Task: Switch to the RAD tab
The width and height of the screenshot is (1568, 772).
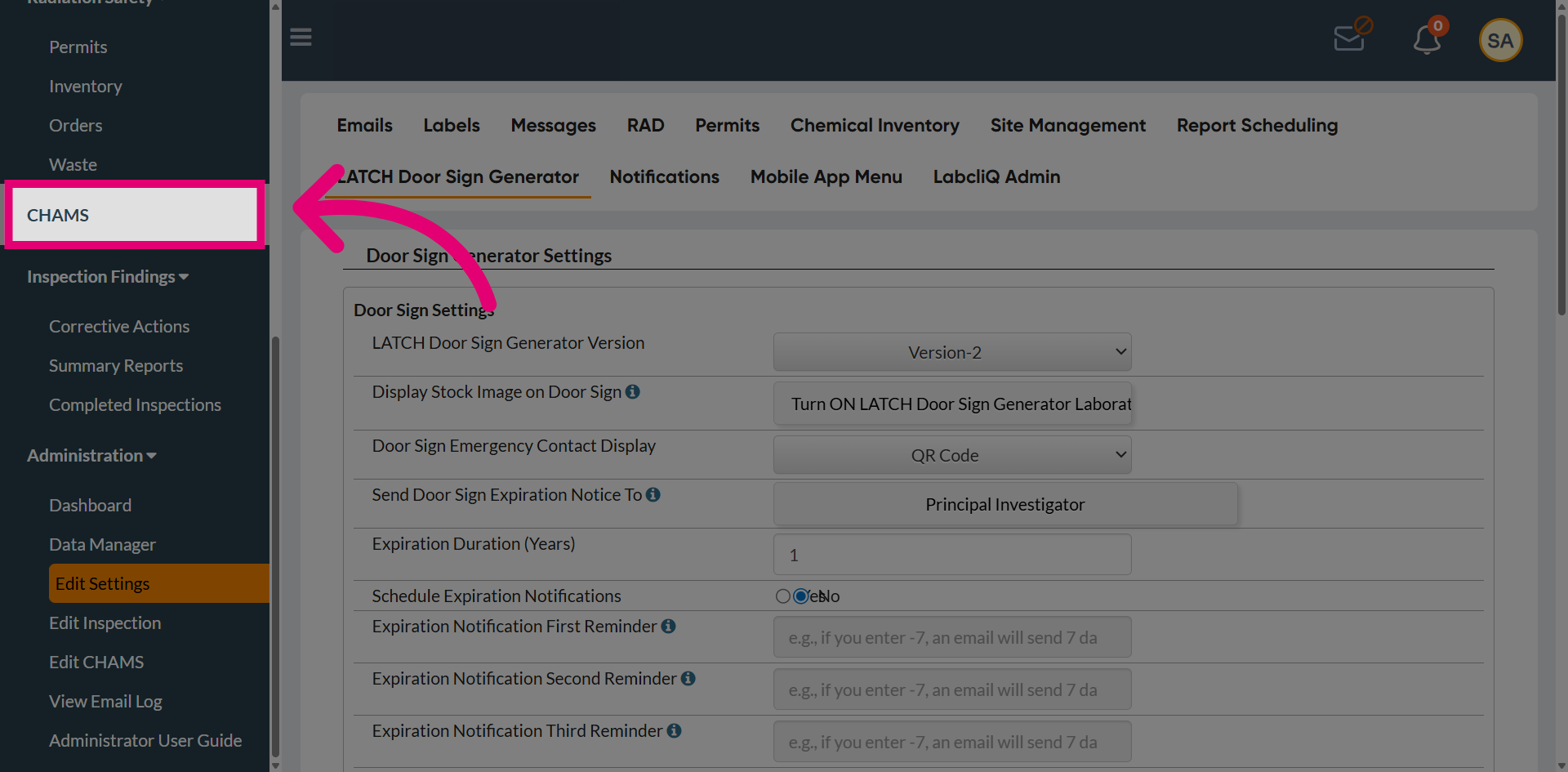Action: coord(646,125)
